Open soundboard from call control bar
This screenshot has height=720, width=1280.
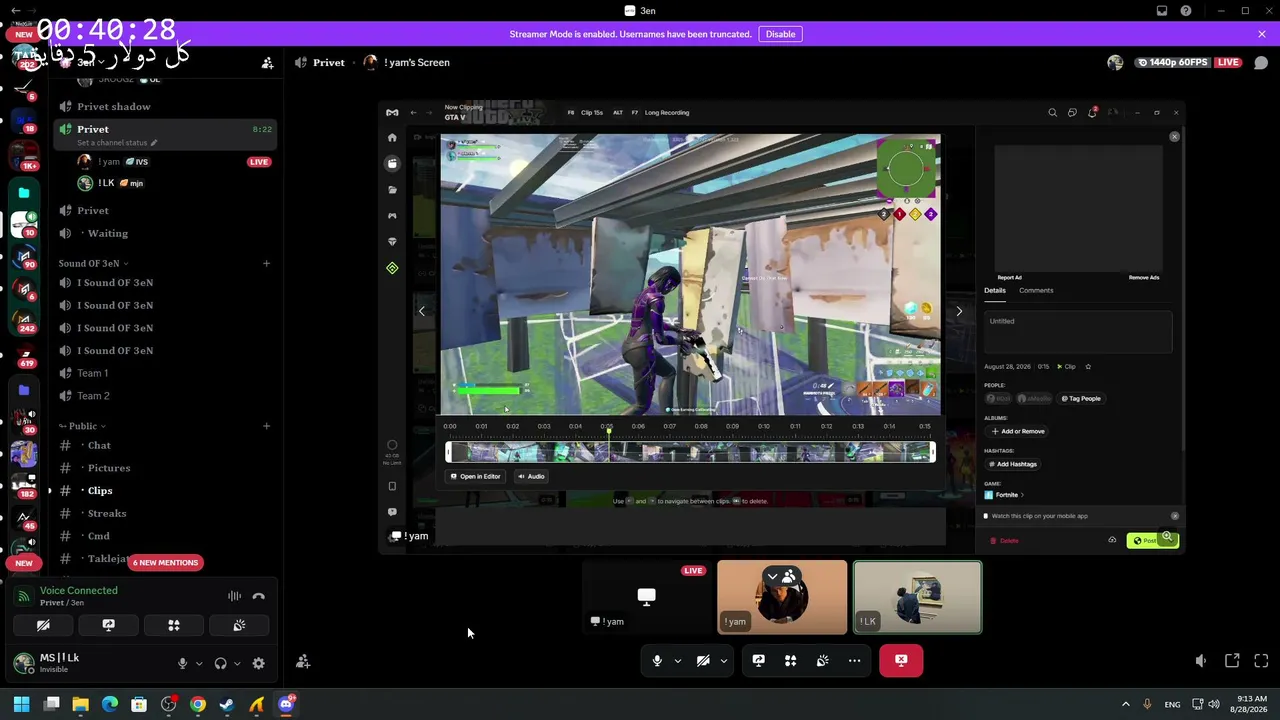(x=822, y=660)
